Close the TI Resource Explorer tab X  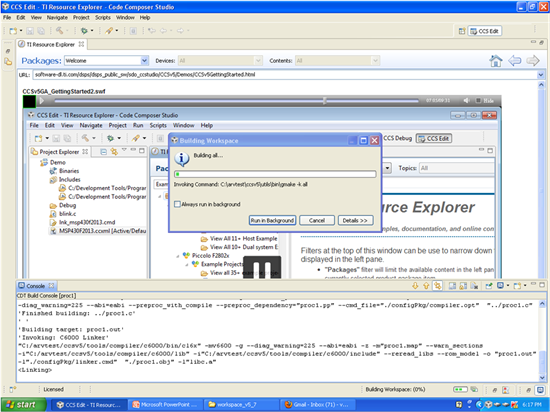pyautogui.click(x=81, y=44)
